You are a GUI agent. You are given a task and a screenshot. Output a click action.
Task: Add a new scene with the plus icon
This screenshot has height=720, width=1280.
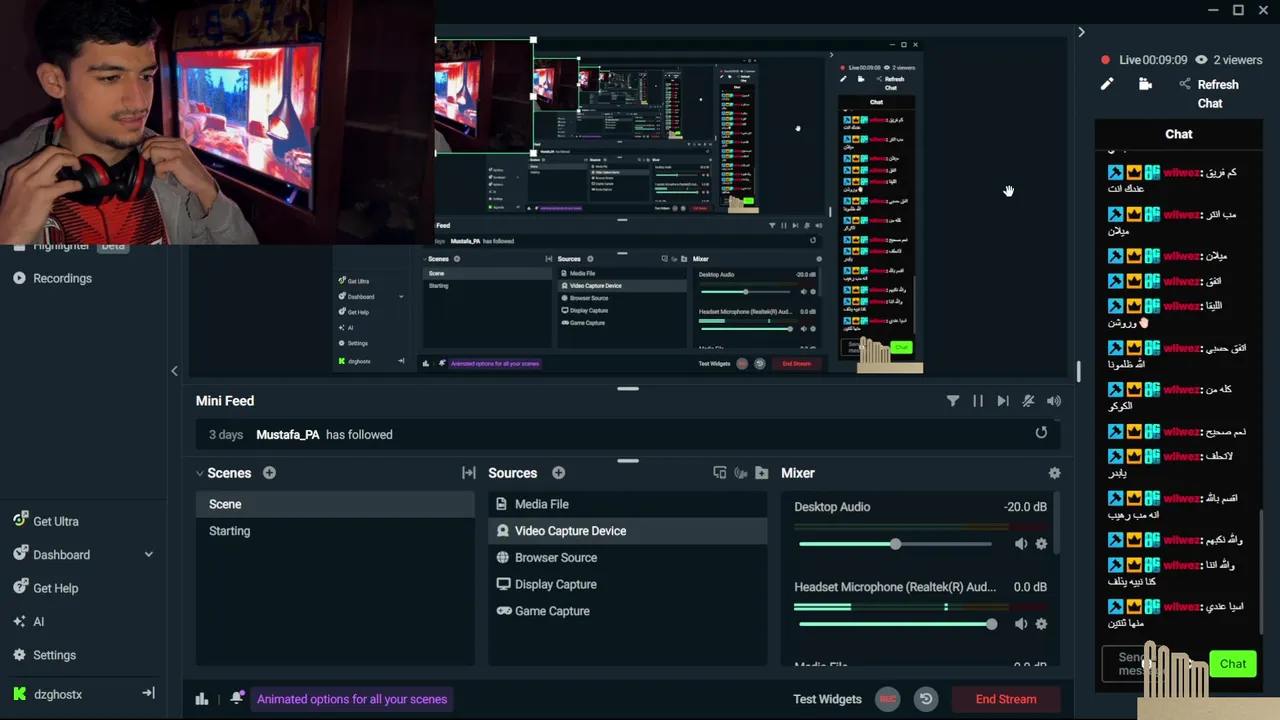tap(269, 473)
